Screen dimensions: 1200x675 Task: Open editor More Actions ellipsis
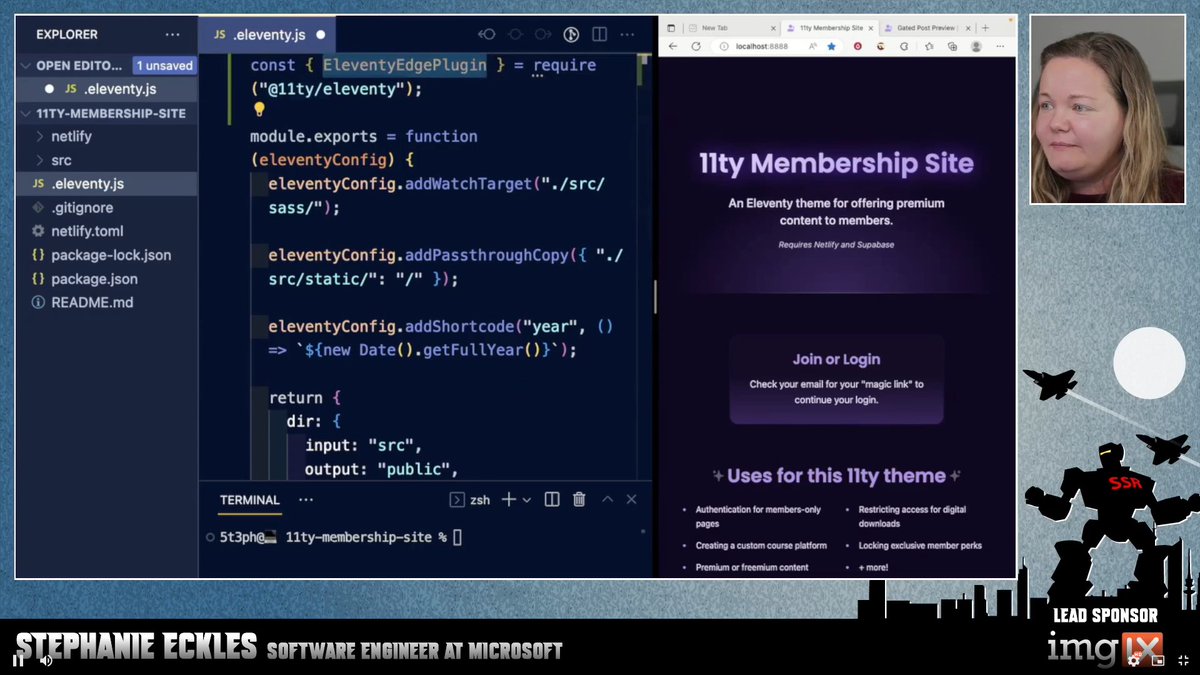(x=628, y=34)
